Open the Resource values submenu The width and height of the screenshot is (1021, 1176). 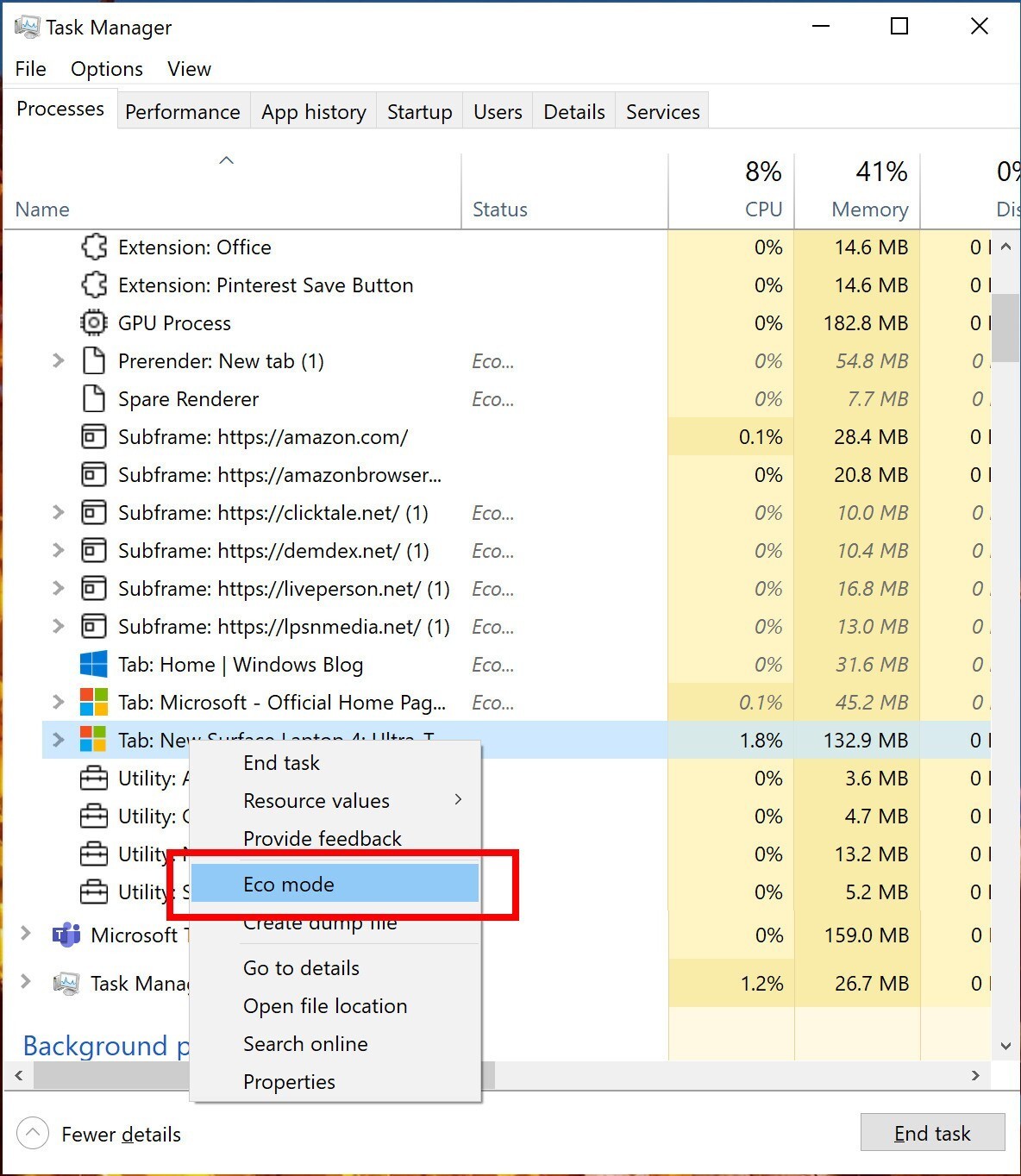pos(335,801)
